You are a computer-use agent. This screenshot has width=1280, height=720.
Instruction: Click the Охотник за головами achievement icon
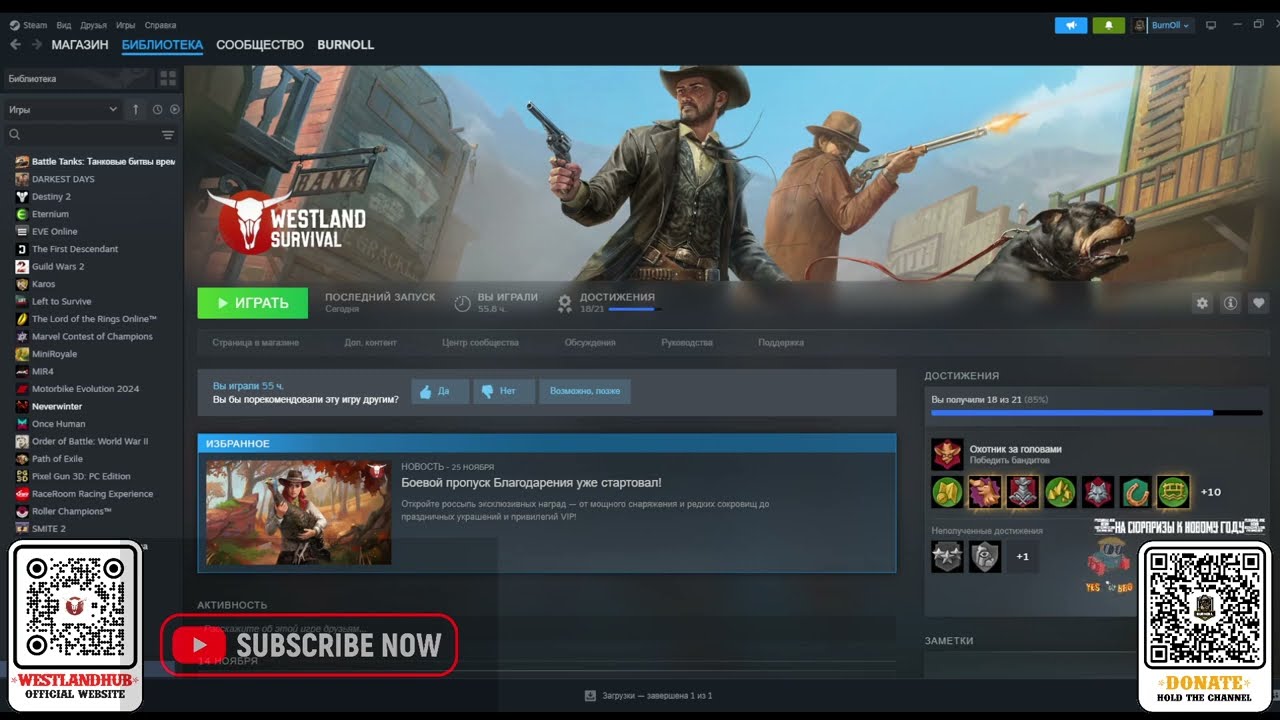(x=947, y=454)
